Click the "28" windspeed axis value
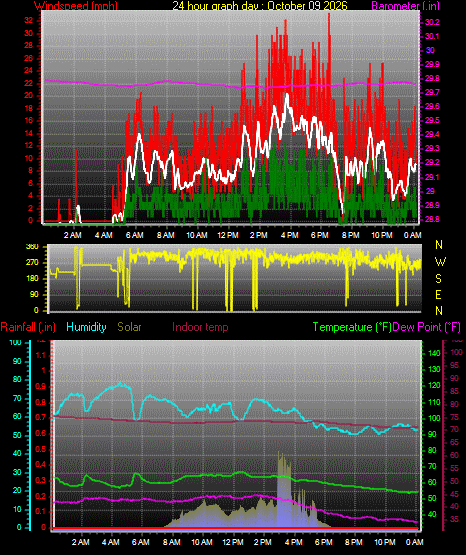The image size is (466, 555). click(x=28, y=46)
